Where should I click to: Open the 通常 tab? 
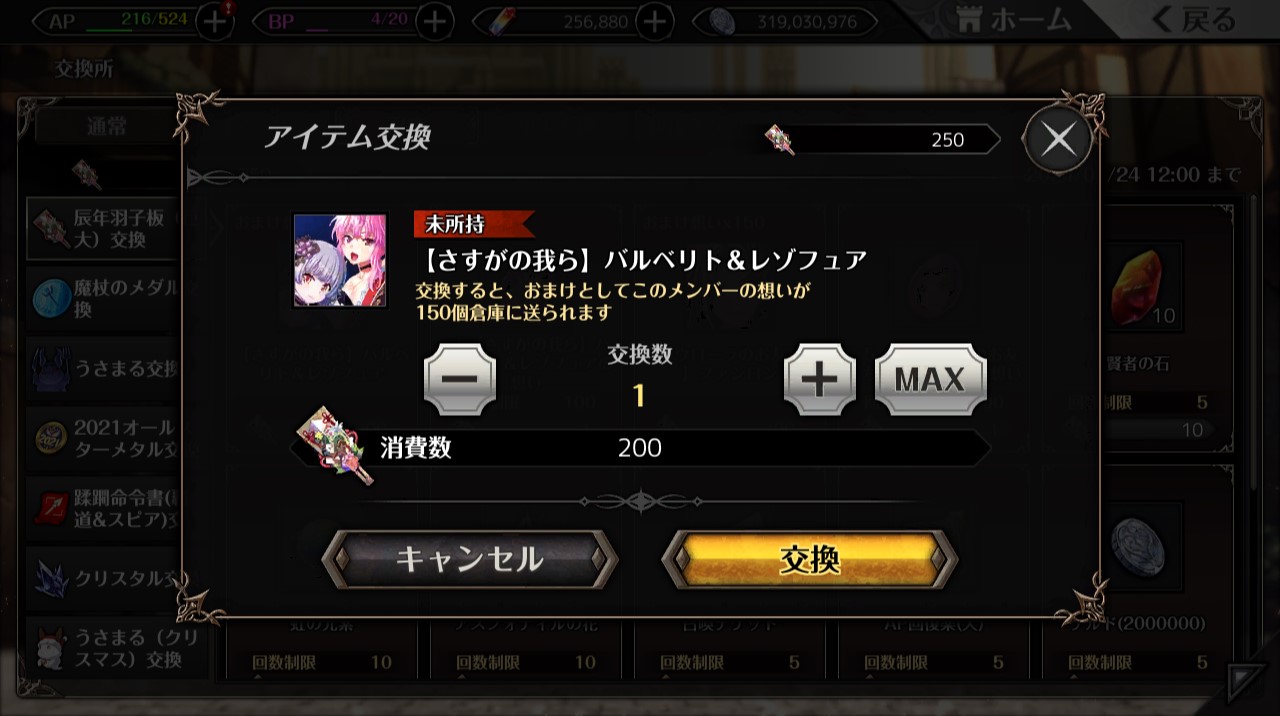click(108, 126)
